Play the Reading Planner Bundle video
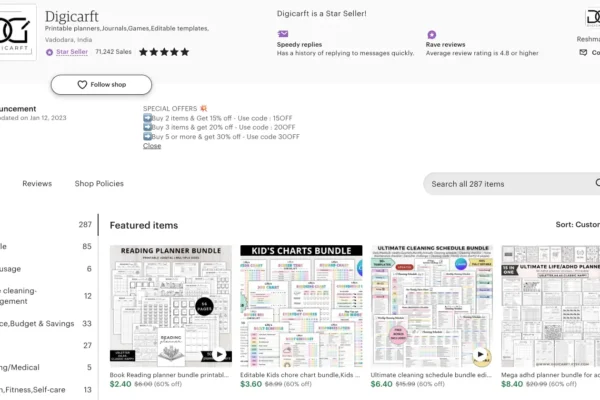Image resolution: width=600 pixels, height=400 pixels. [219, 354]
